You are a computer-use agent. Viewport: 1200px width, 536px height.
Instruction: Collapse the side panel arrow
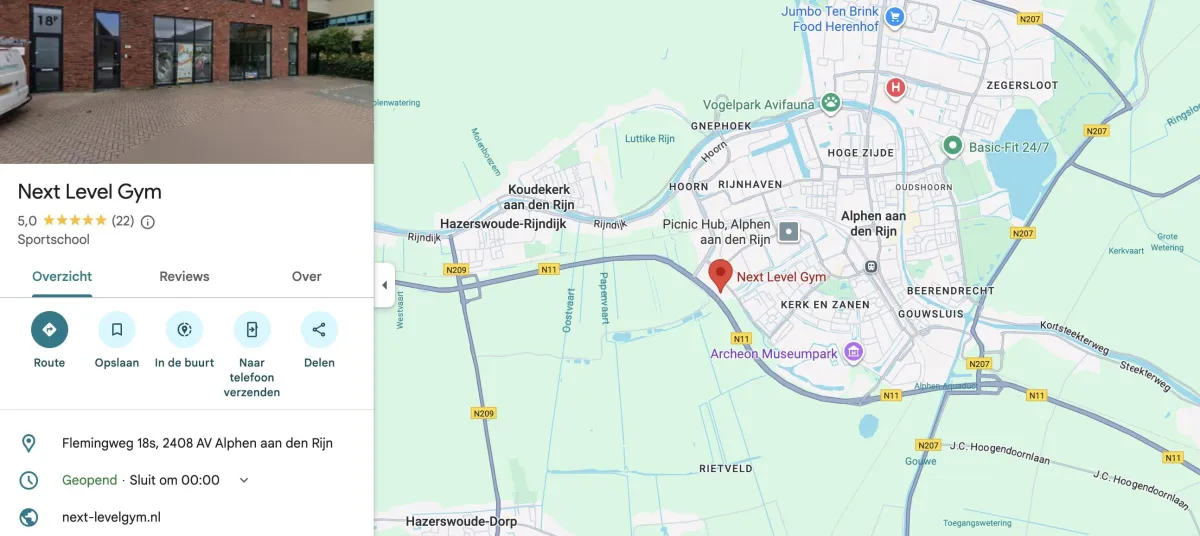(x=384, y=285)
